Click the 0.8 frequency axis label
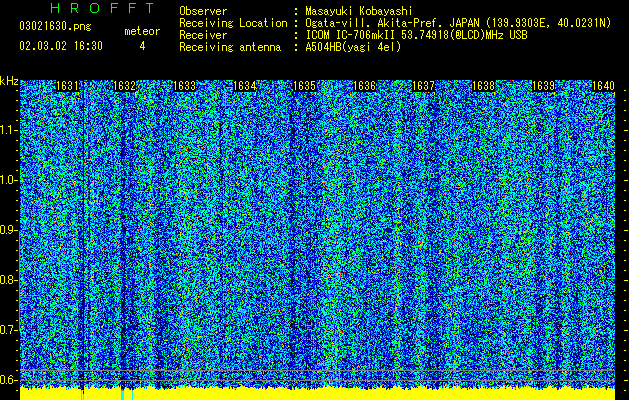 tap(8, 280)
